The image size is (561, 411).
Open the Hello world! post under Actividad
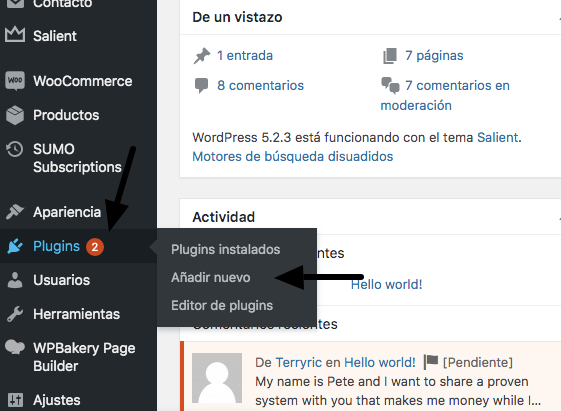click(386, 284)
